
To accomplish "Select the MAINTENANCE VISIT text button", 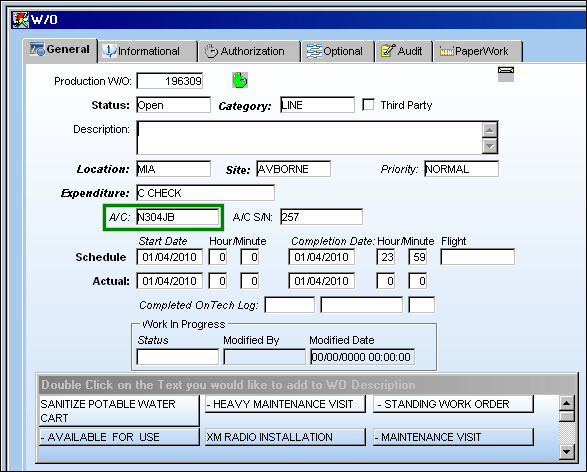I will [453, 437].
